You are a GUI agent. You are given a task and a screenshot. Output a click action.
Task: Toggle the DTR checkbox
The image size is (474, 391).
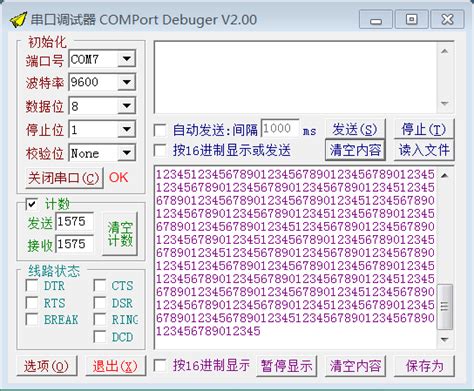(x=32, y=286)
